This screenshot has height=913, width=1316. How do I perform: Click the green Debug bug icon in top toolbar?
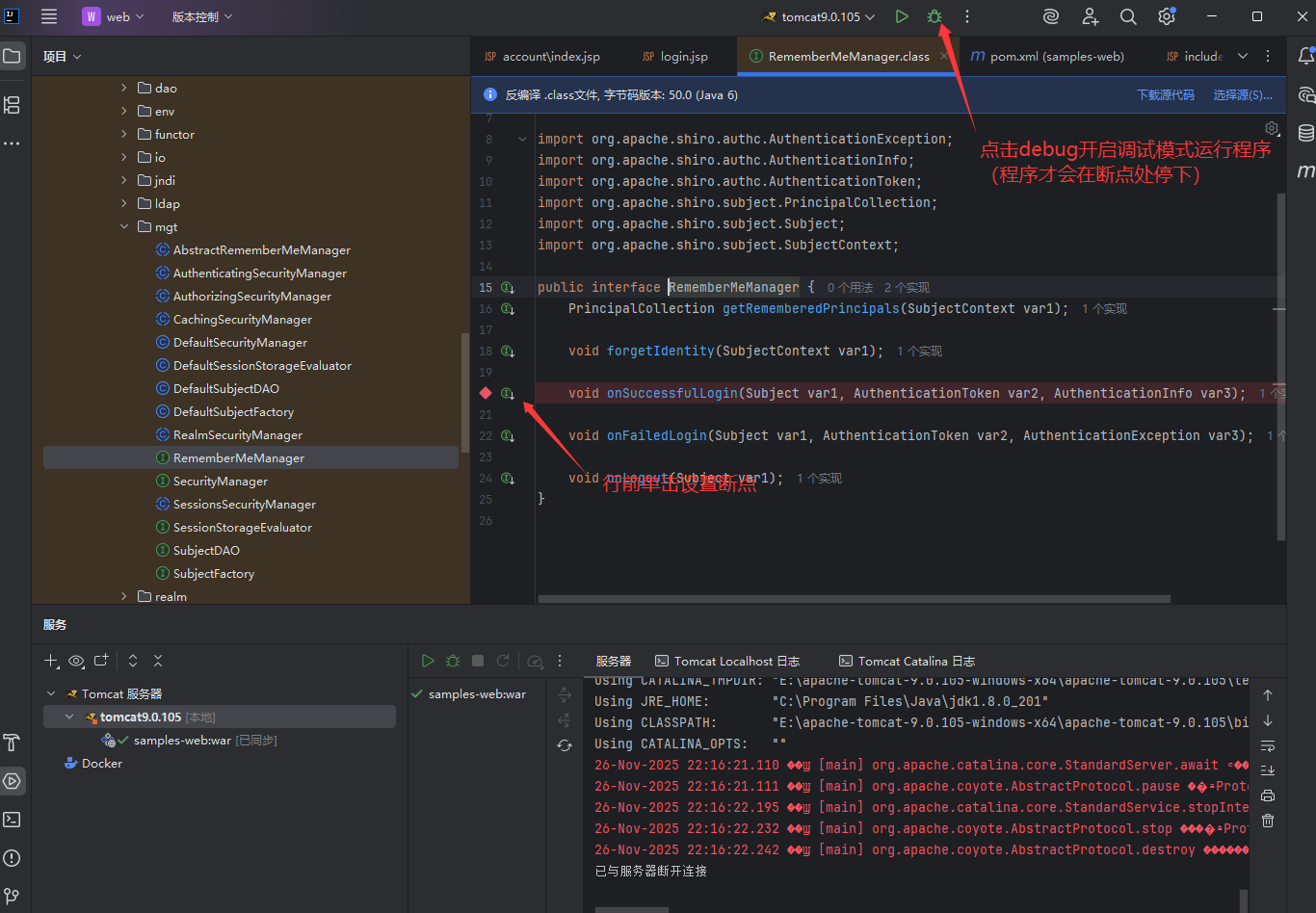934,16
